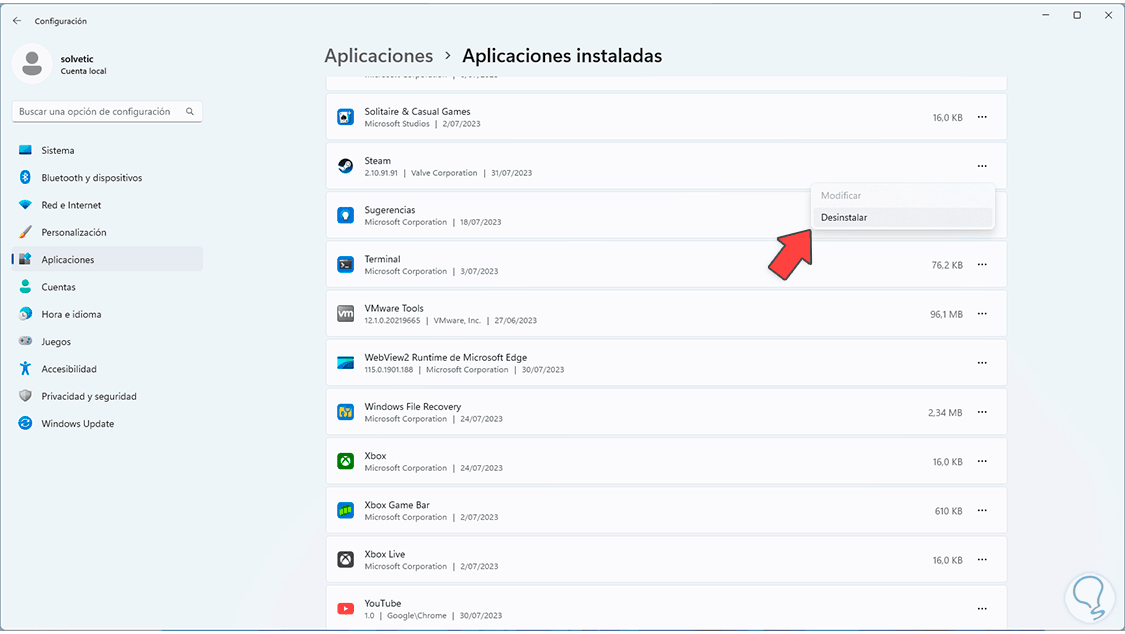Open Personalización in the sidebar
Image resolution: width=1125 pixels, height=634 pixels.
[x=108, y=232]
